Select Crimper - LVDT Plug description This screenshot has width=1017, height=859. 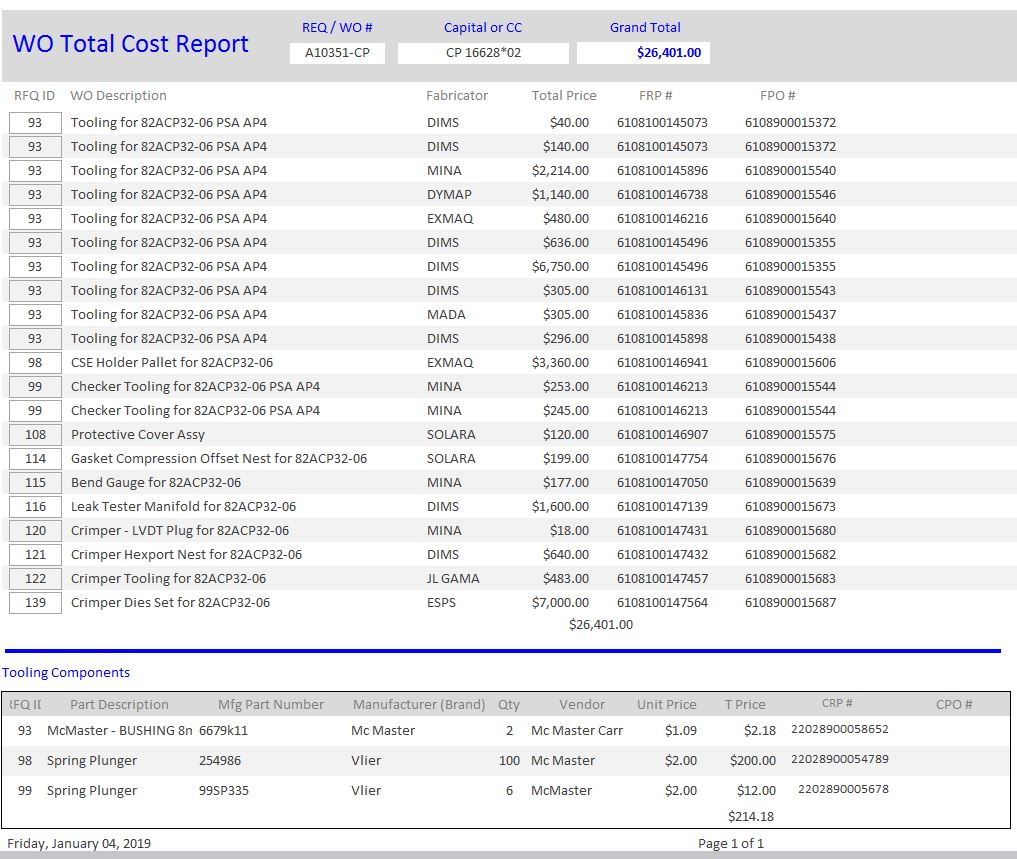pos(180,531)
